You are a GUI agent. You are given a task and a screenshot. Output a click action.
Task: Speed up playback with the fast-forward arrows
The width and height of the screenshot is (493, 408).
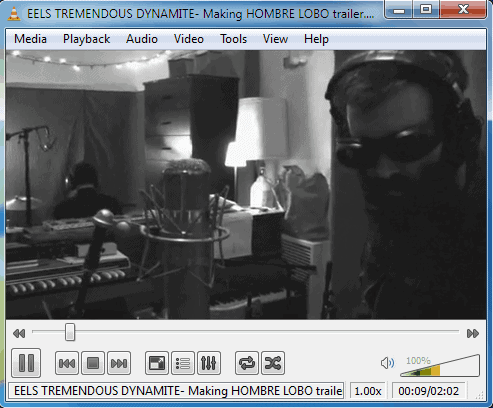(x=473, y=333)
